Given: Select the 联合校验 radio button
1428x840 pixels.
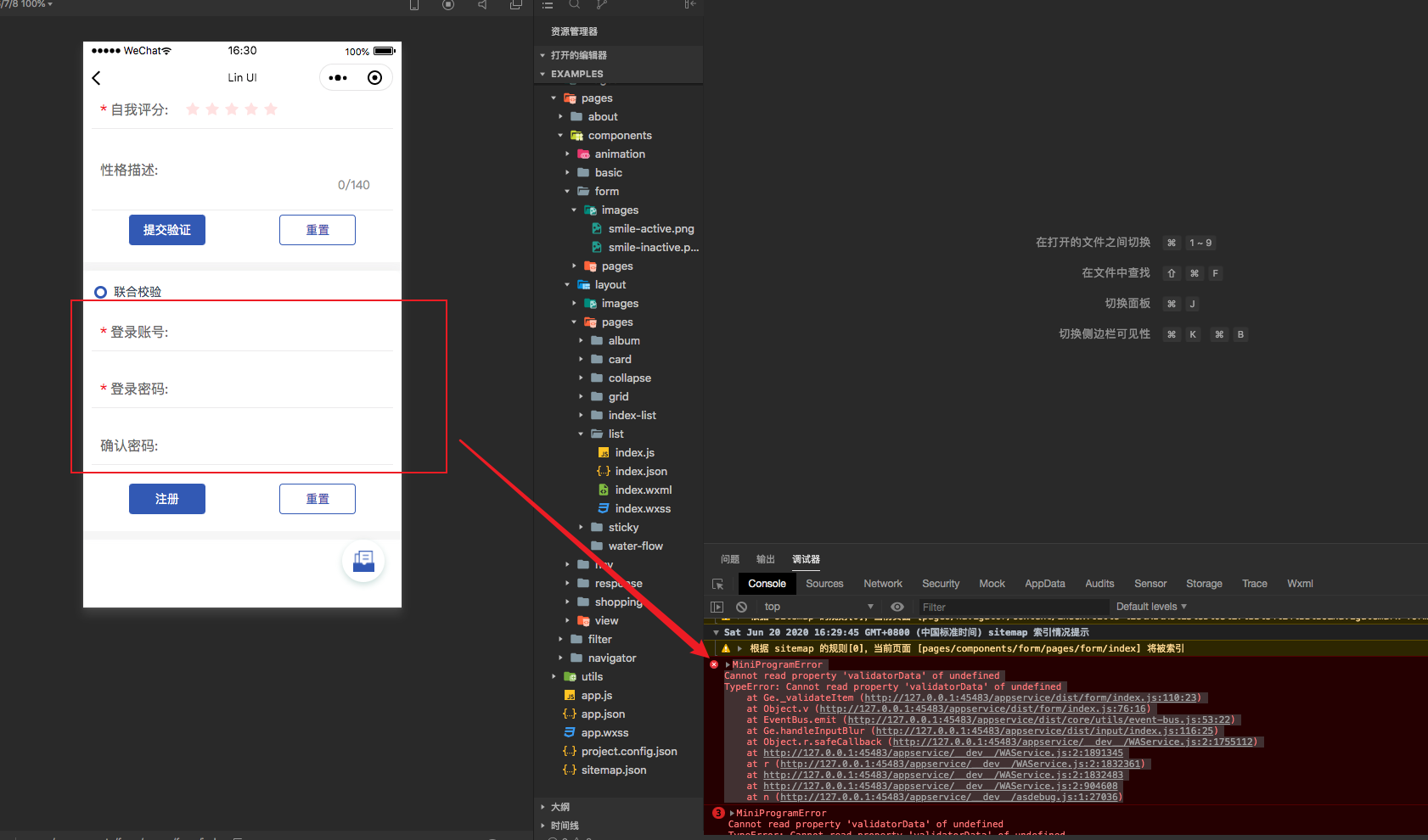Looking at the screenshot, I should pyautogui.click(x=100, y=291).
